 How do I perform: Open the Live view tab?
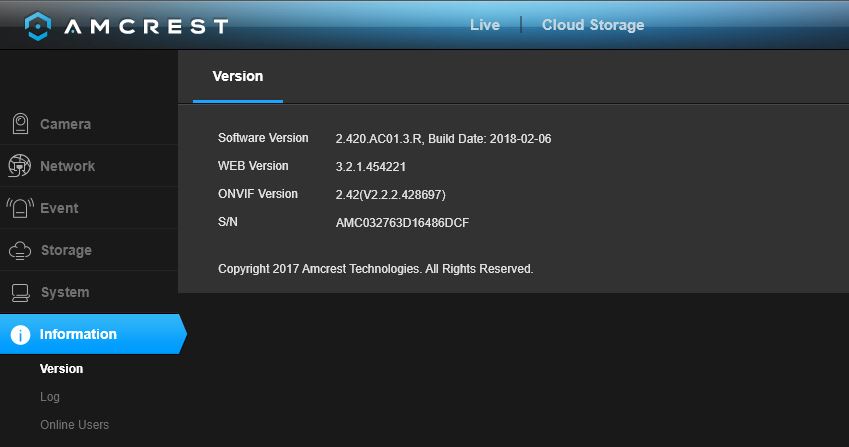click(x=485, y=25)
